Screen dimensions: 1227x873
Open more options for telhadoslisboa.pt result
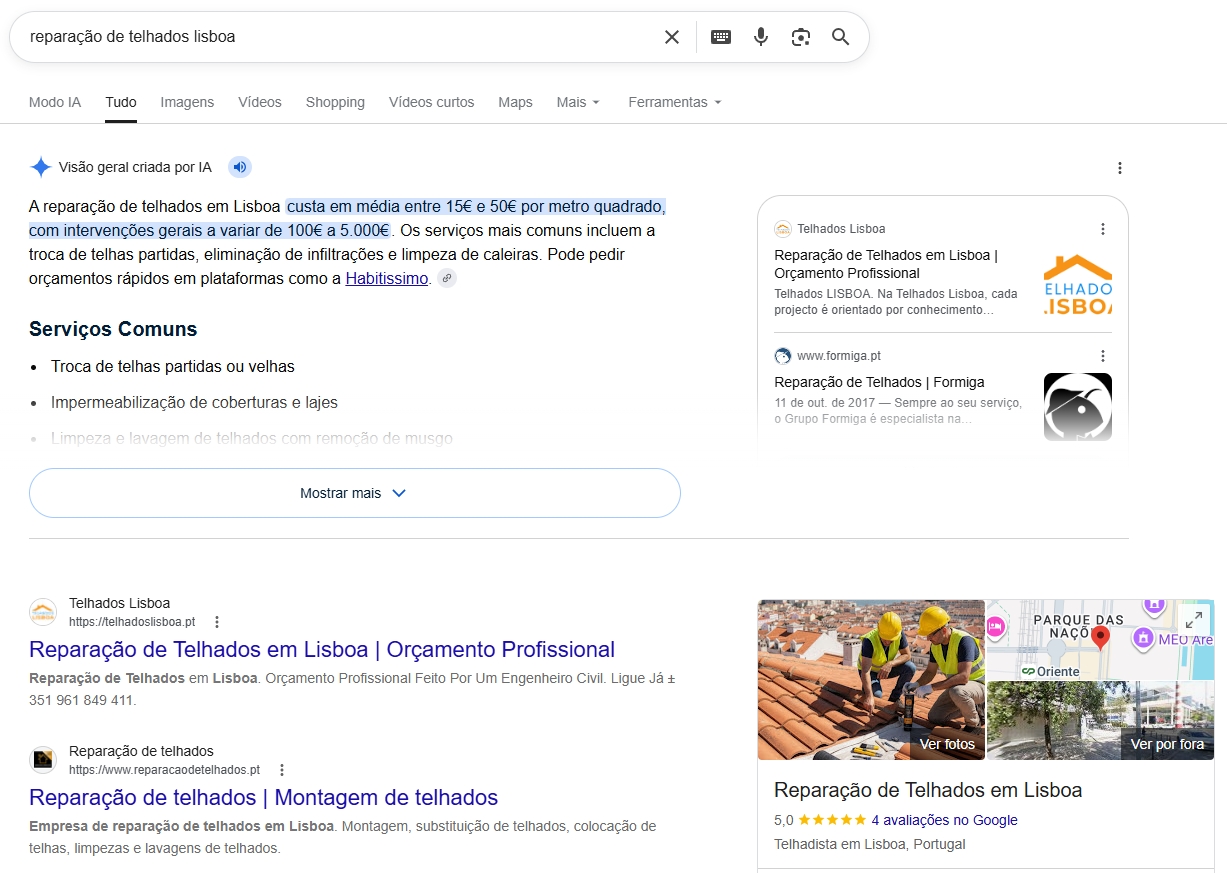(x=217, y=622)
